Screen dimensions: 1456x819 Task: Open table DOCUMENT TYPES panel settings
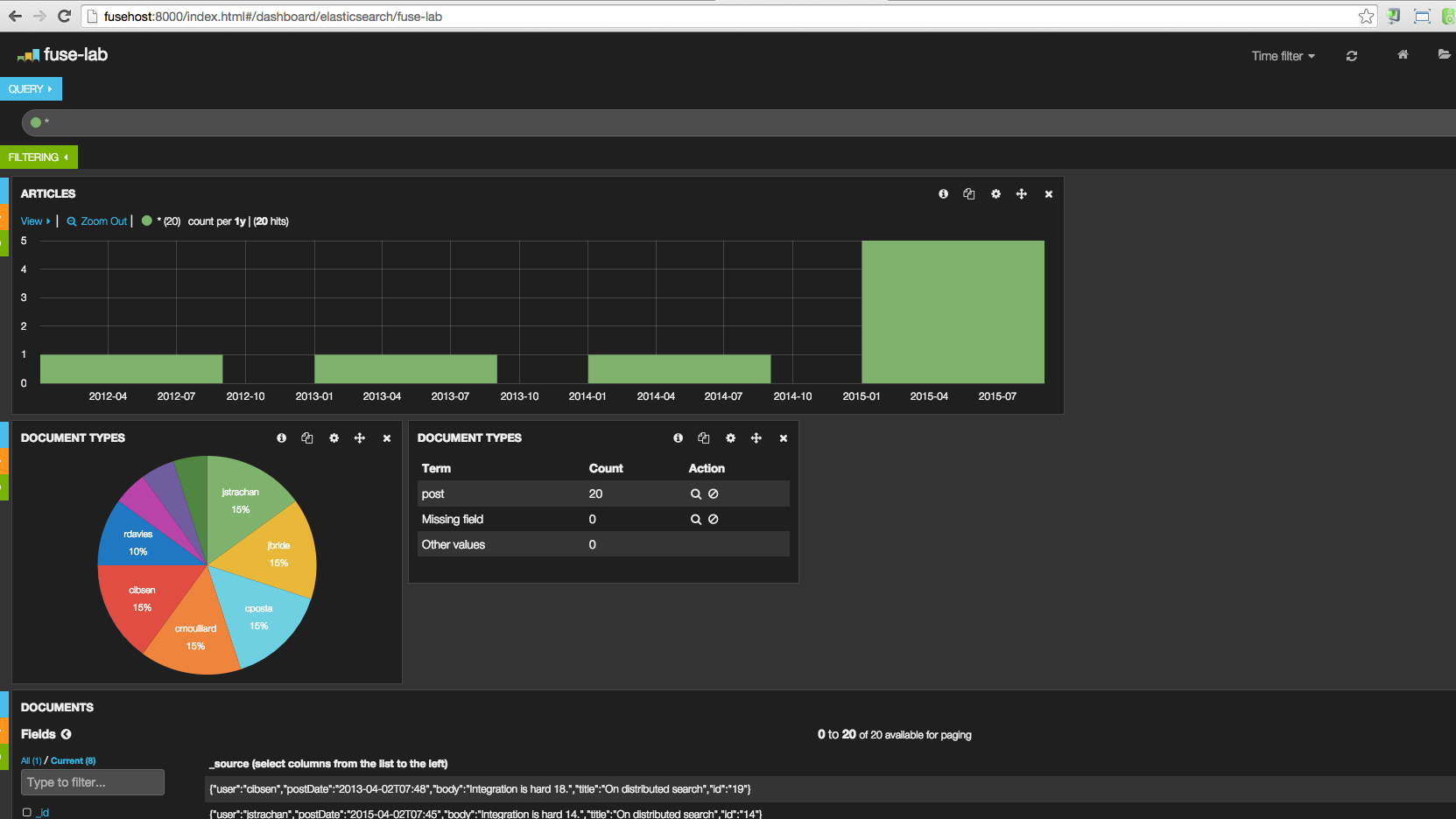tap(730, 438)
